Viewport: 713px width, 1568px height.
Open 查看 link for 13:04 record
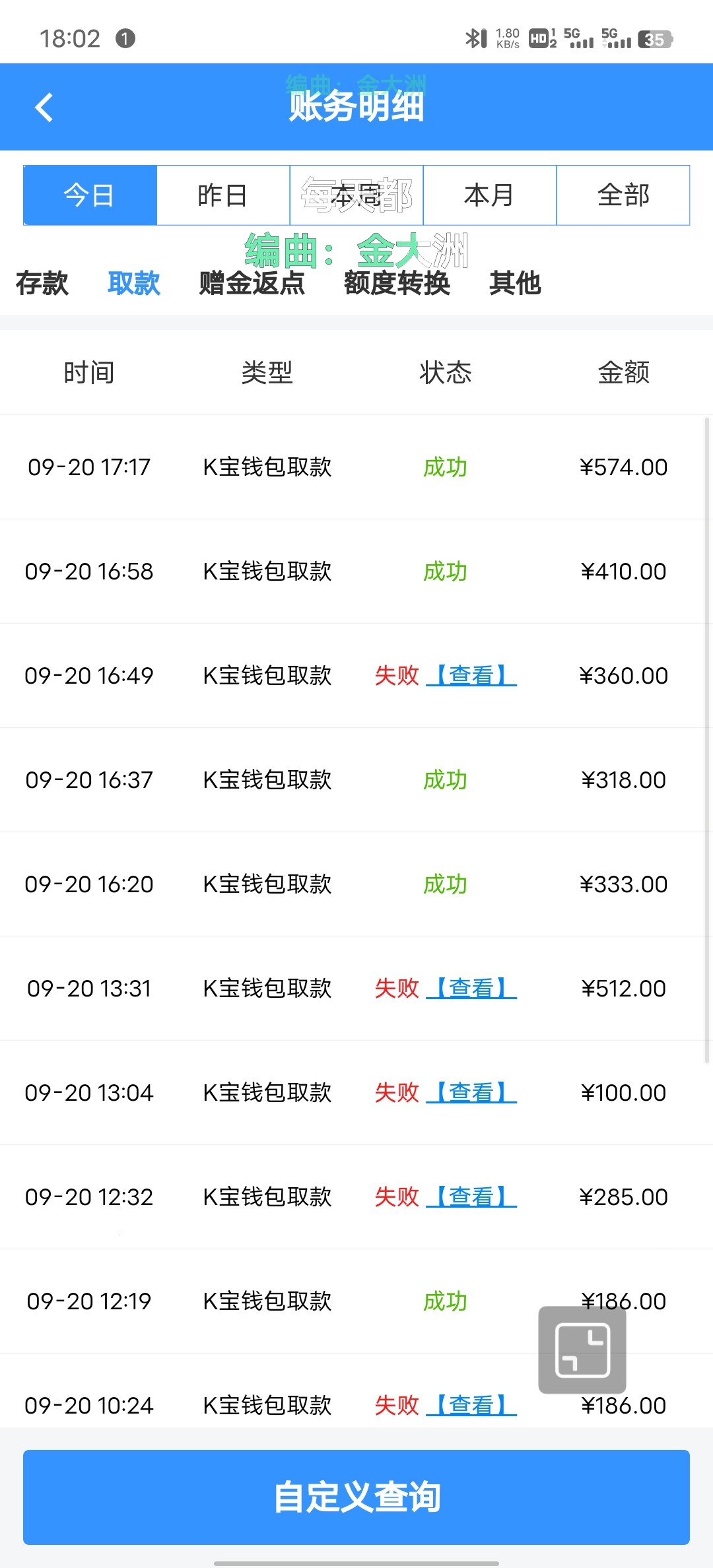click(x=471, y=1093)
